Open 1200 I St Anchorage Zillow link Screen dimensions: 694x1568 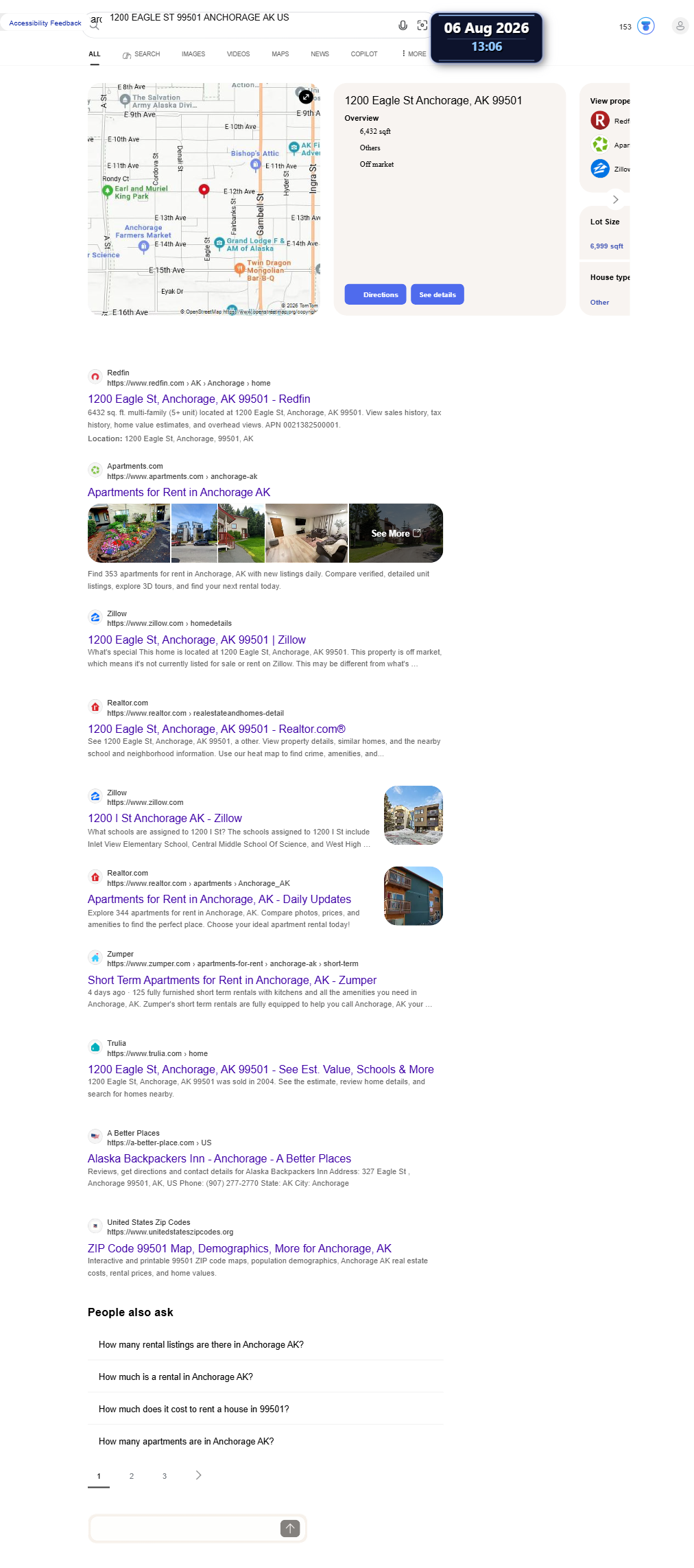click(165, 818)
